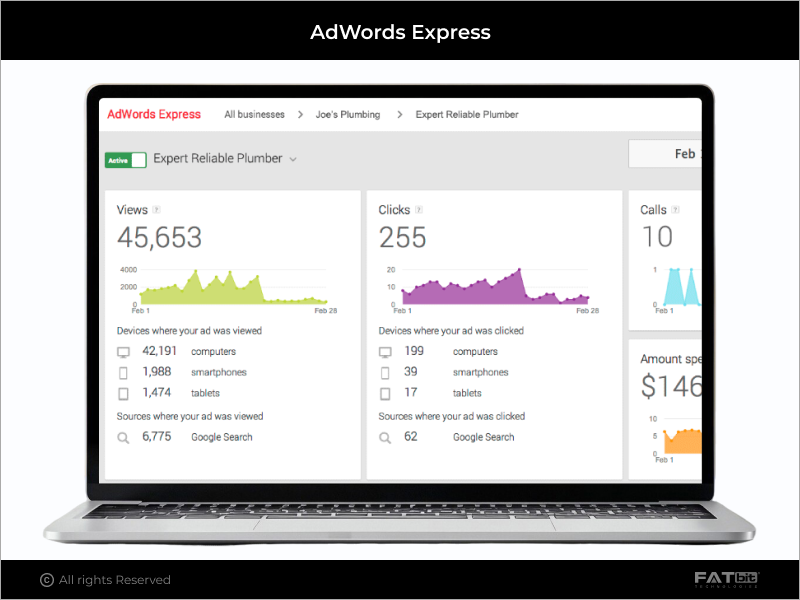Select the 255 clicks total
This screenshot has width=800, height=600.
pyautogui.click(x=402, y=238)
